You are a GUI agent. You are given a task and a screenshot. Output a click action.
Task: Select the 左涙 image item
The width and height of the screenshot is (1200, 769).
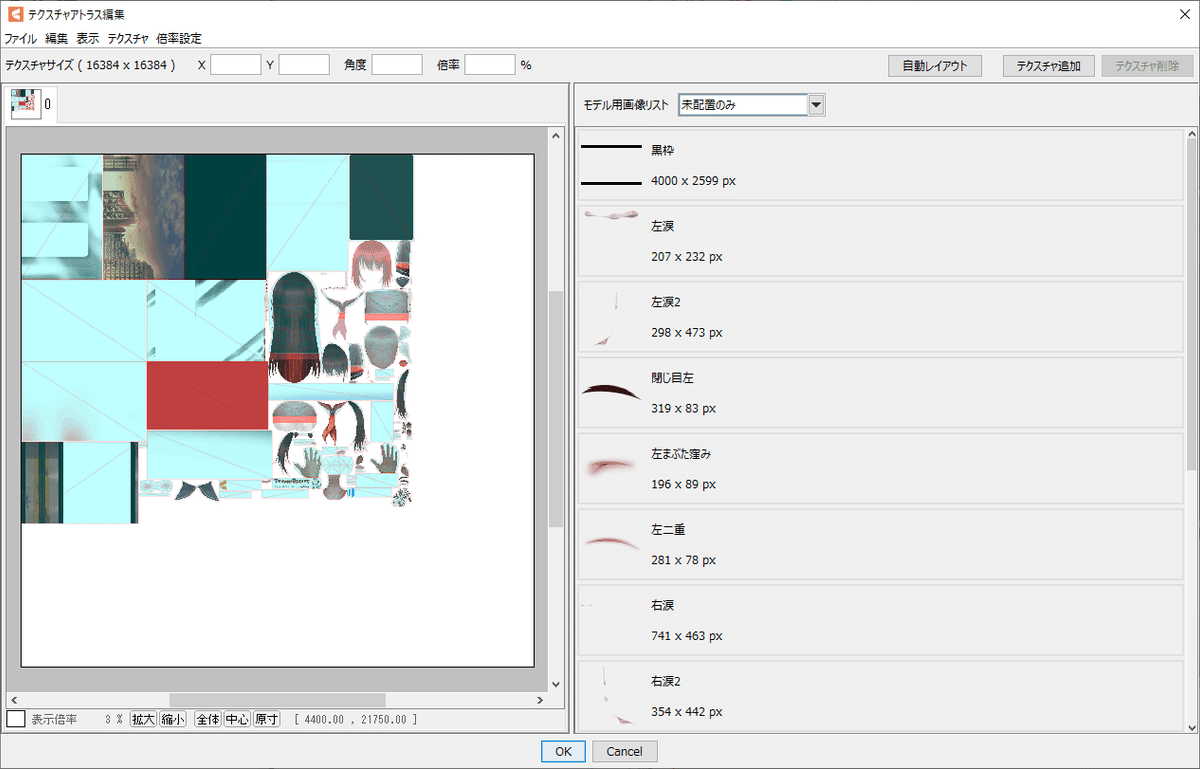click(881, 241)
